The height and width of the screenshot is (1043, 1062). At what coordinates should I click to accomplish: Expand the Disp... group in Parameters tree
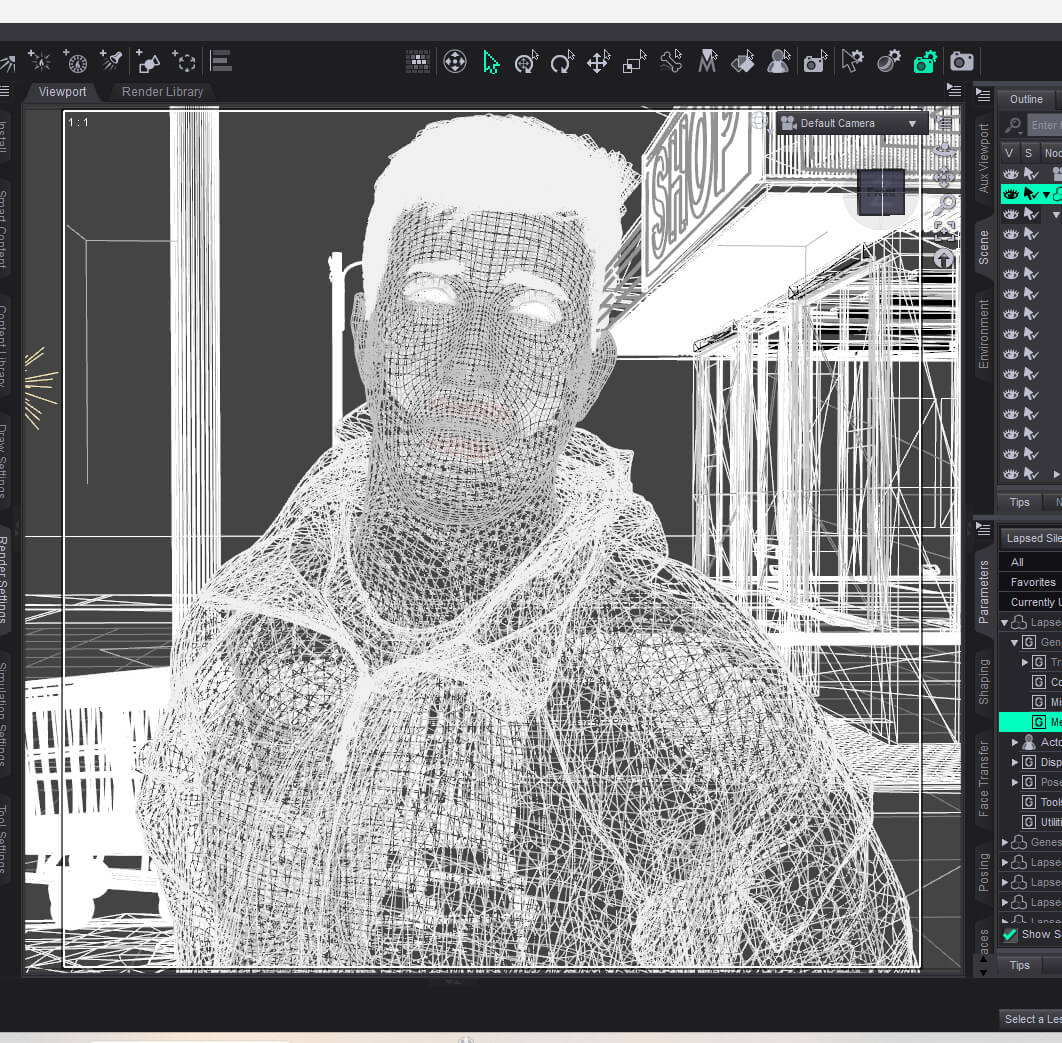point(1015,763)
